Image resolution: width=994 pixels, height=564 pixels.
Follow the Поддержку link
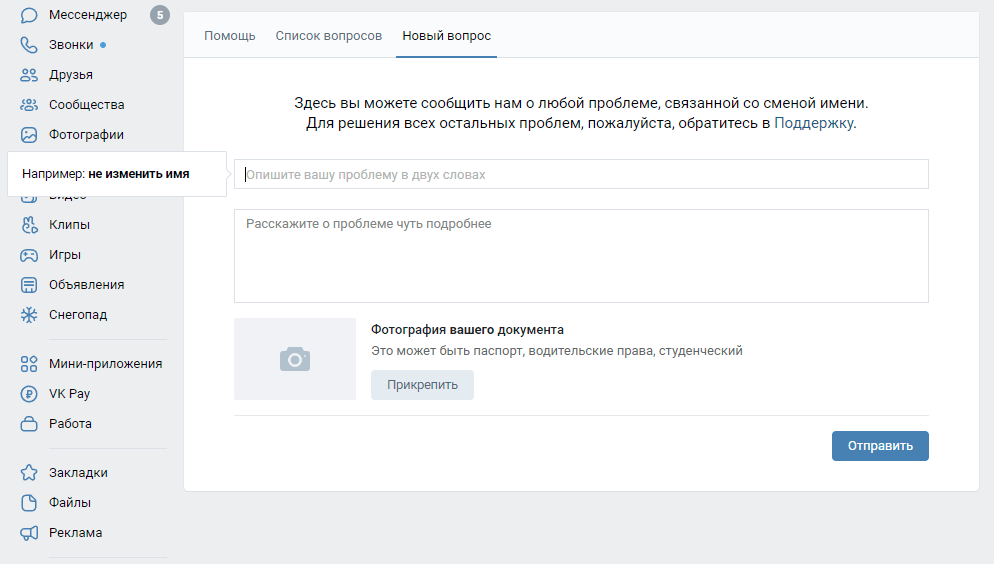pyautogui.click(x=814, y=123)
